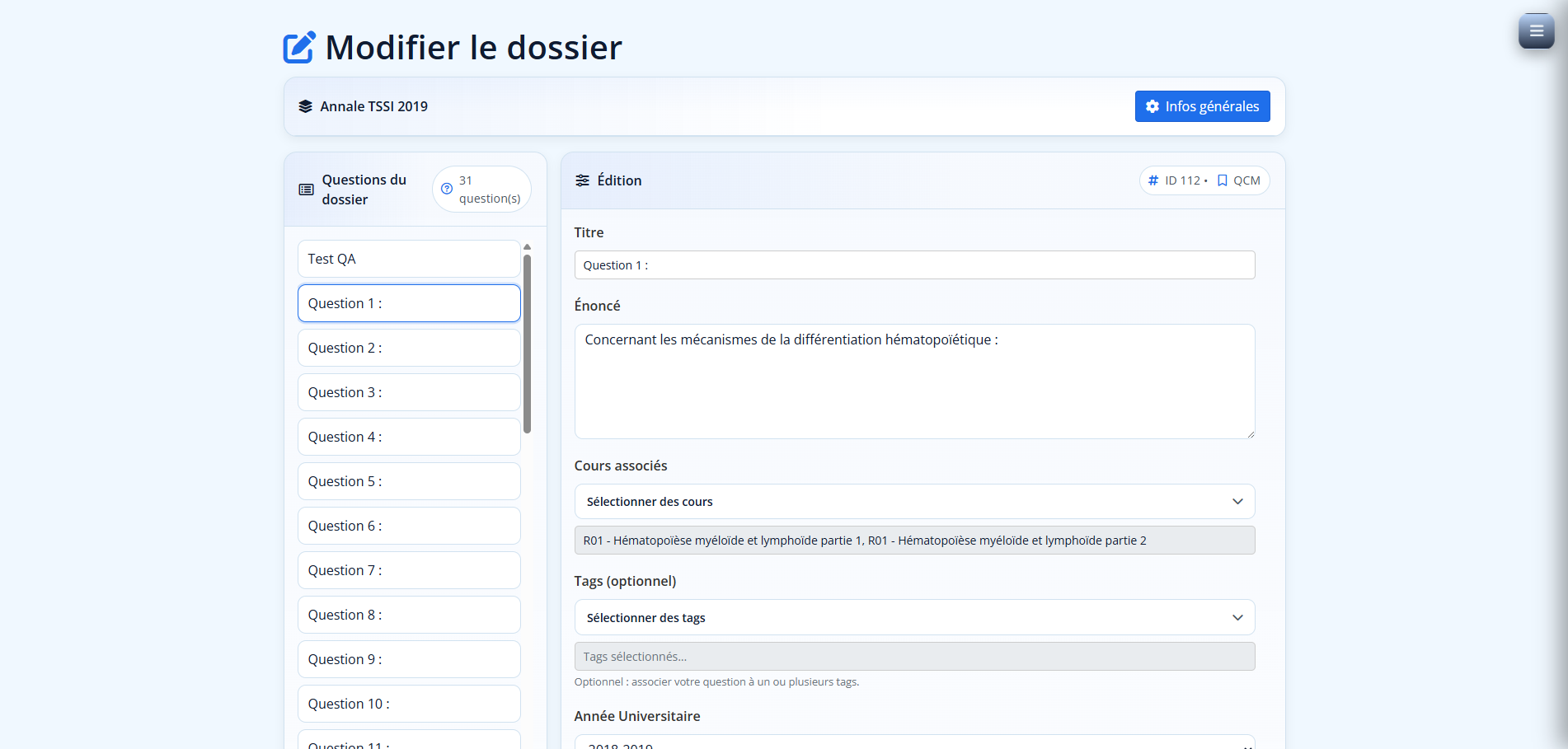Image resolution: width=1568 pixels, height=749 pixels.
Task: Open the 'Test QA' question
Action: (x=408, y=258)
